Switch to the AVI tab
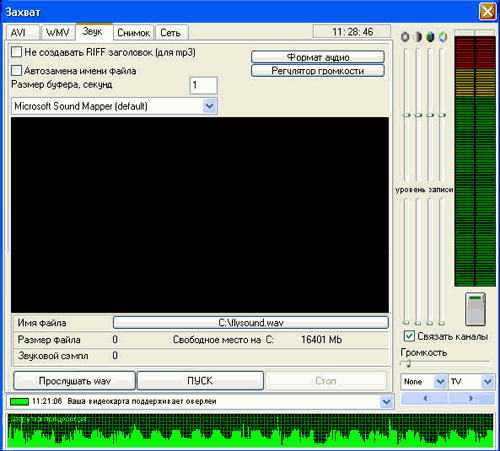Screen dimensions: 500x451 point(22,33)
